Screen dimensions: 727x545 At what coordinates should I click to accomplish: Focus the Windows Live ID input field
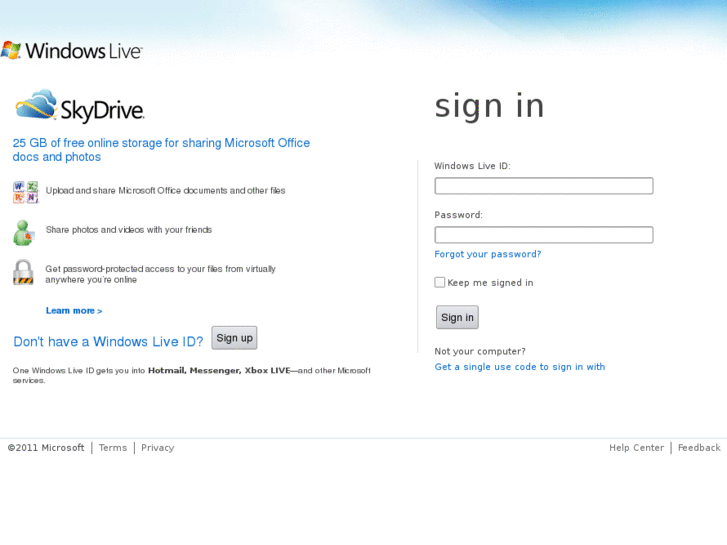[544, 186]
